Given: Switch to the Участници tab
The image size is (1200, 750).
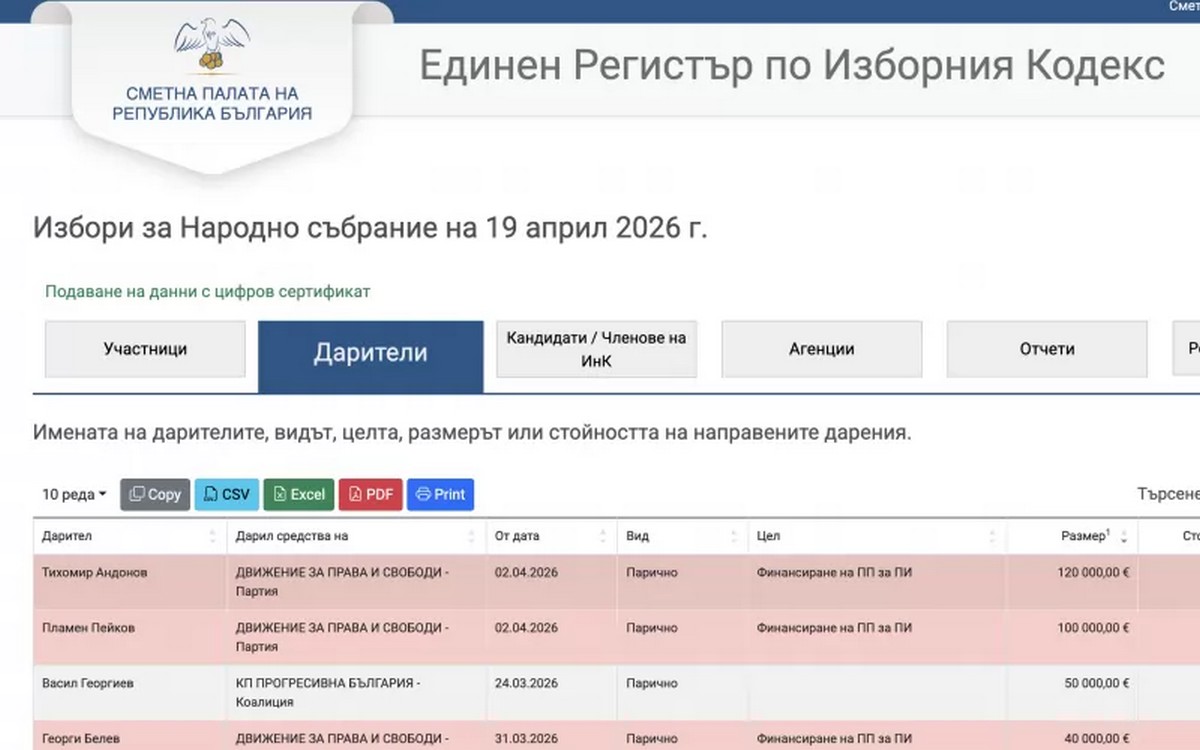Looking at the screenshot, I should [145, 349].
